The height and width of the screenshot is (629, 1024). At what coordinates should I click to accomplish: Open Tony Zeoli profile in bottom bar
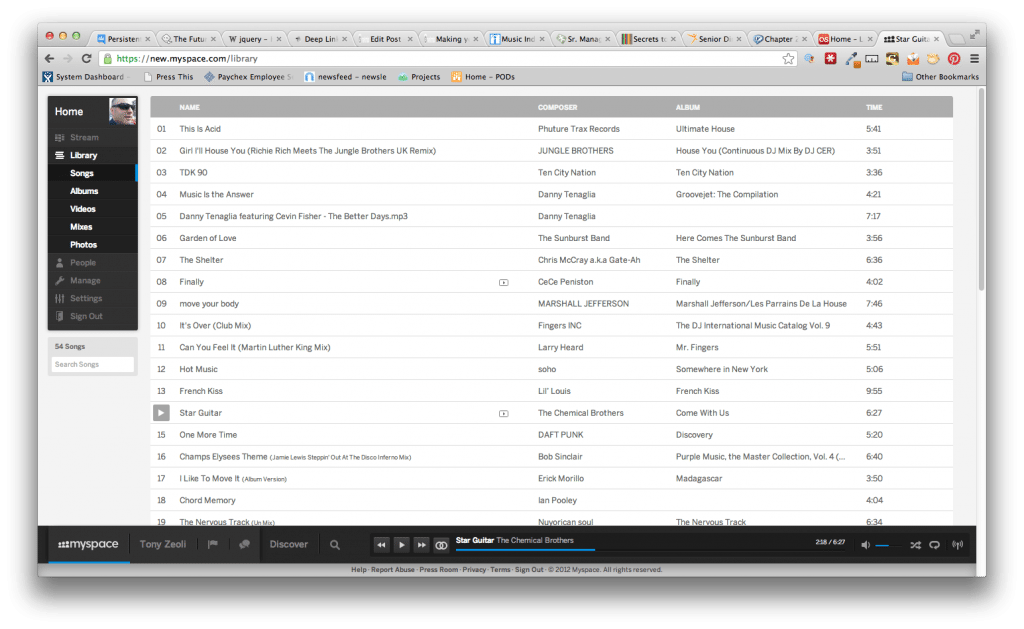click(x=163, y=544)
